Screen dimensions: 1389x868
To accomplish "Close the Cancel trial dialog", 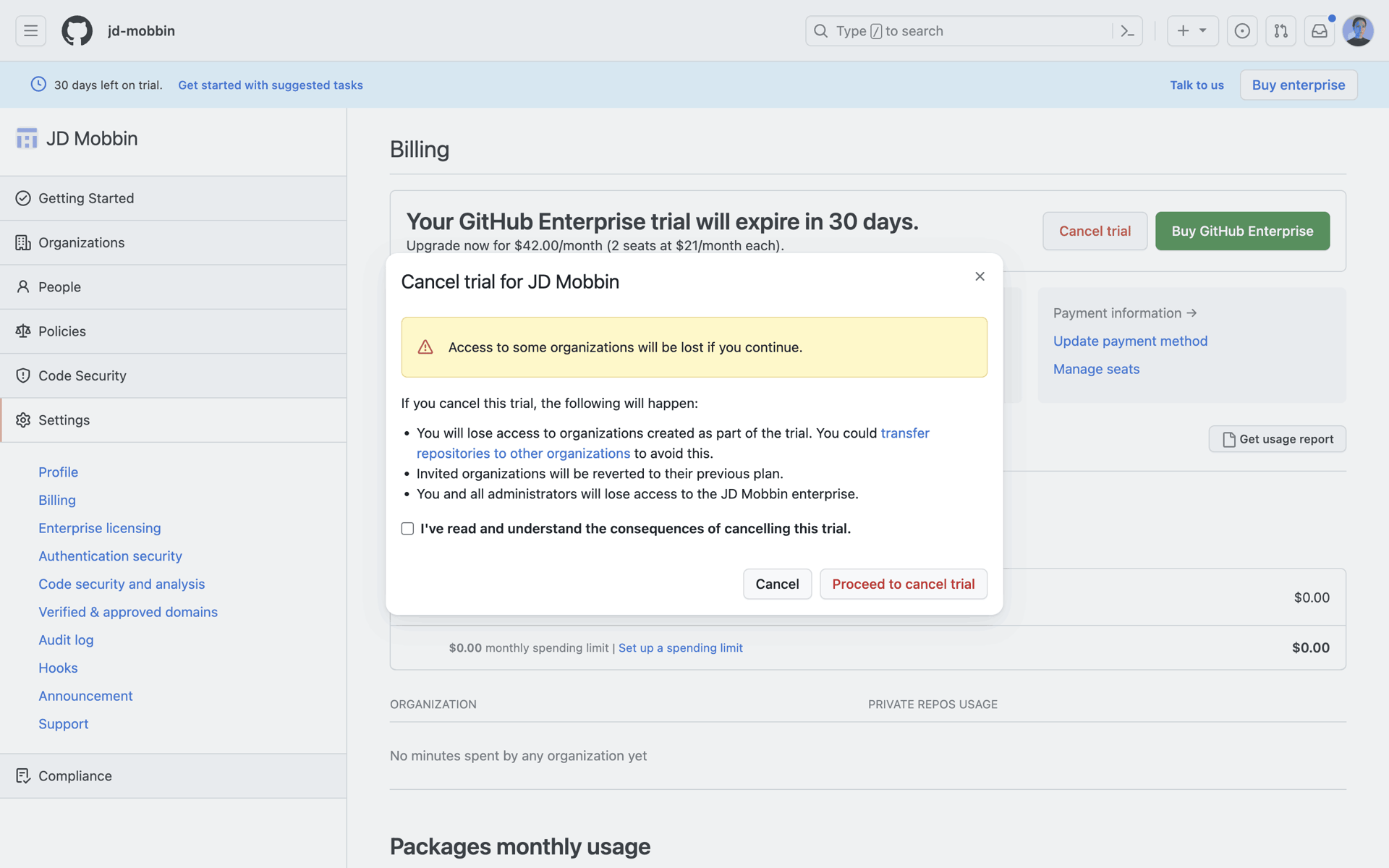I will click(980, 276).
